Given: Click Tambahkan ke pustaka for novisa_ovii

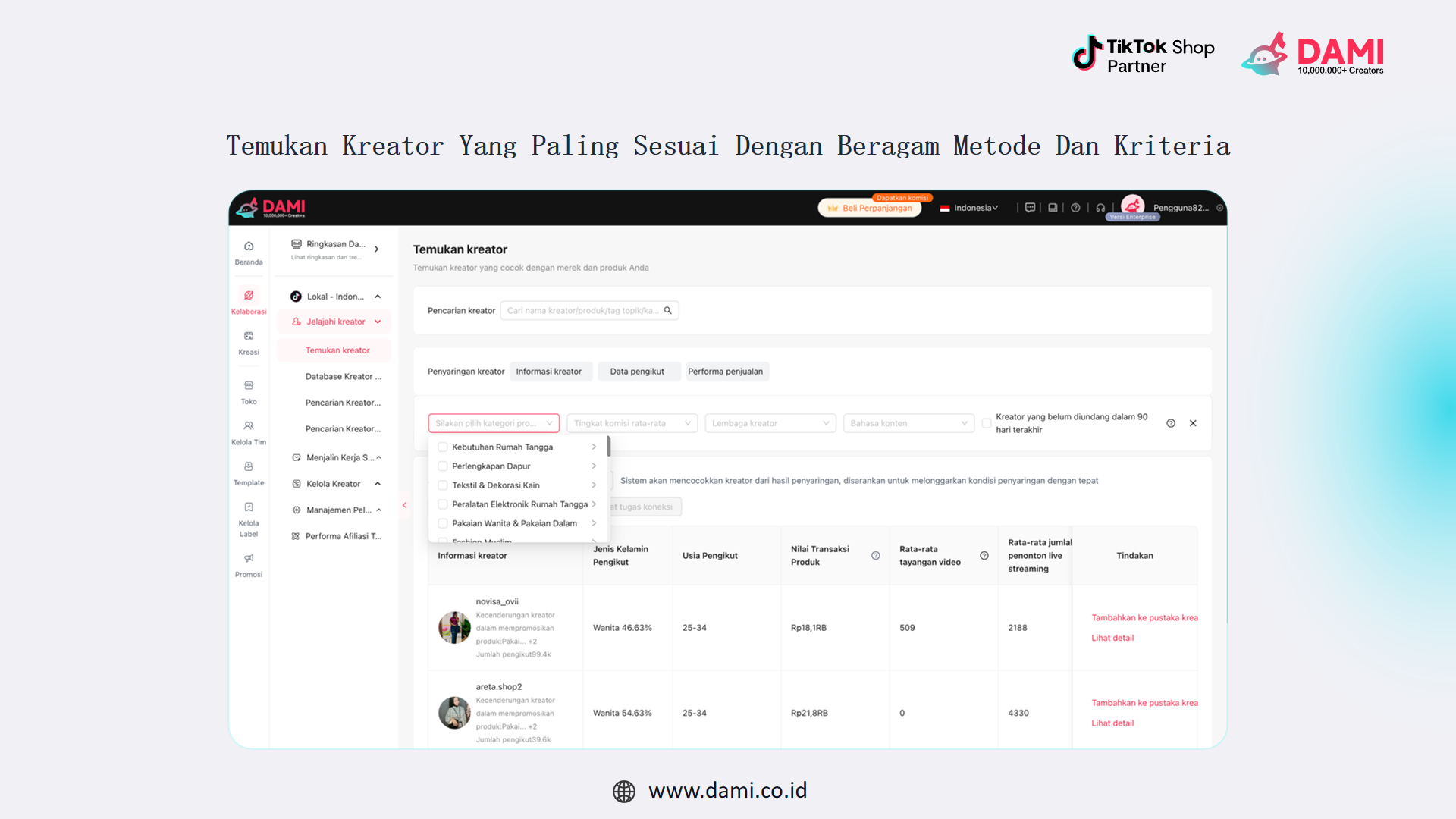Looking at the screenshot, I should pos(1144,618).
